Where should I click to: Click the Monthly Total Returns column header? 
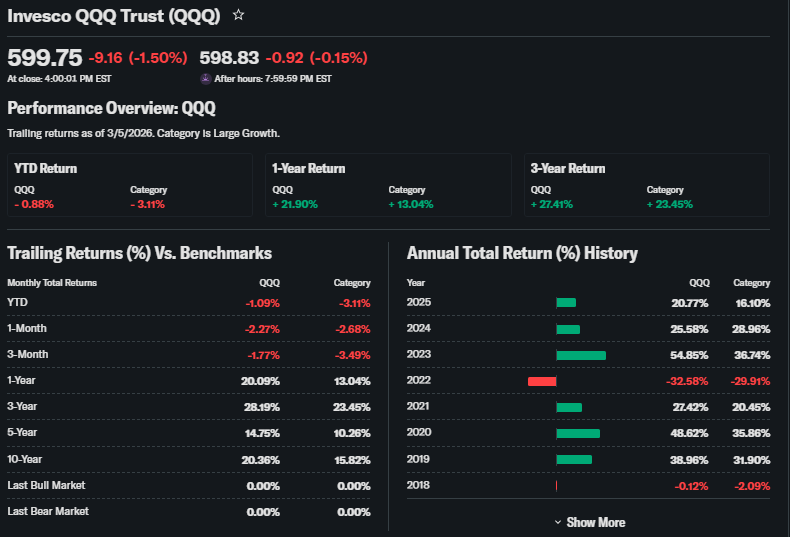point(52,283)
